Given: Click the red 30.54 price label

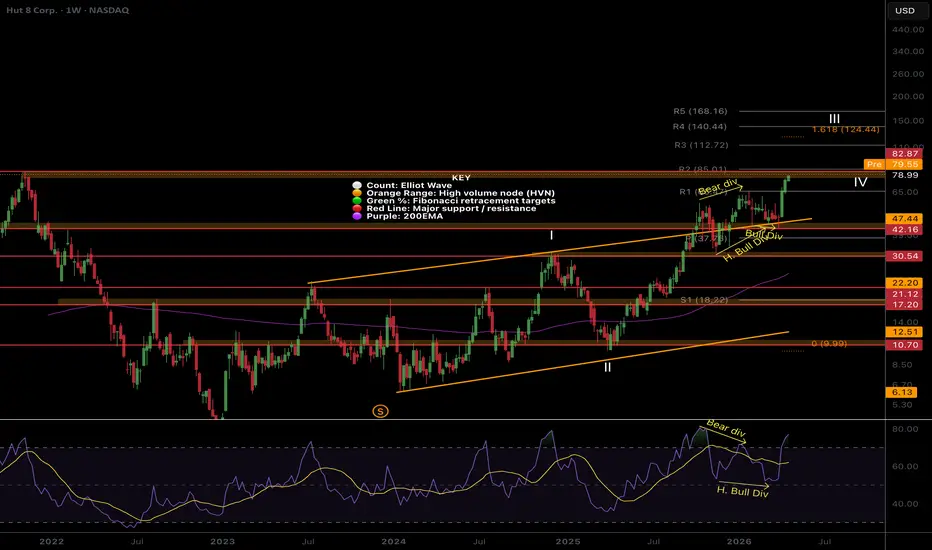Looking at the screenshot, I should 904,256.
